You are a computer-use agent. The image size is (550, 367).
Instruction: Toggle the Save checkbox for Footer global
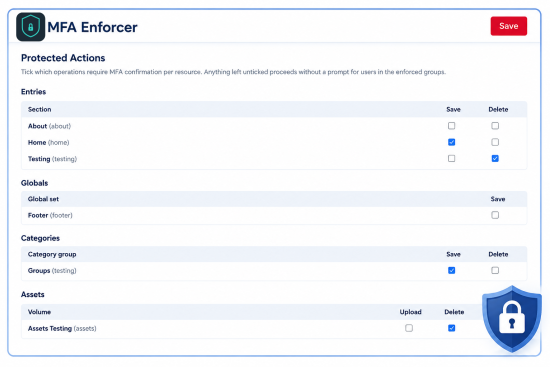click(x=495, y=215)
